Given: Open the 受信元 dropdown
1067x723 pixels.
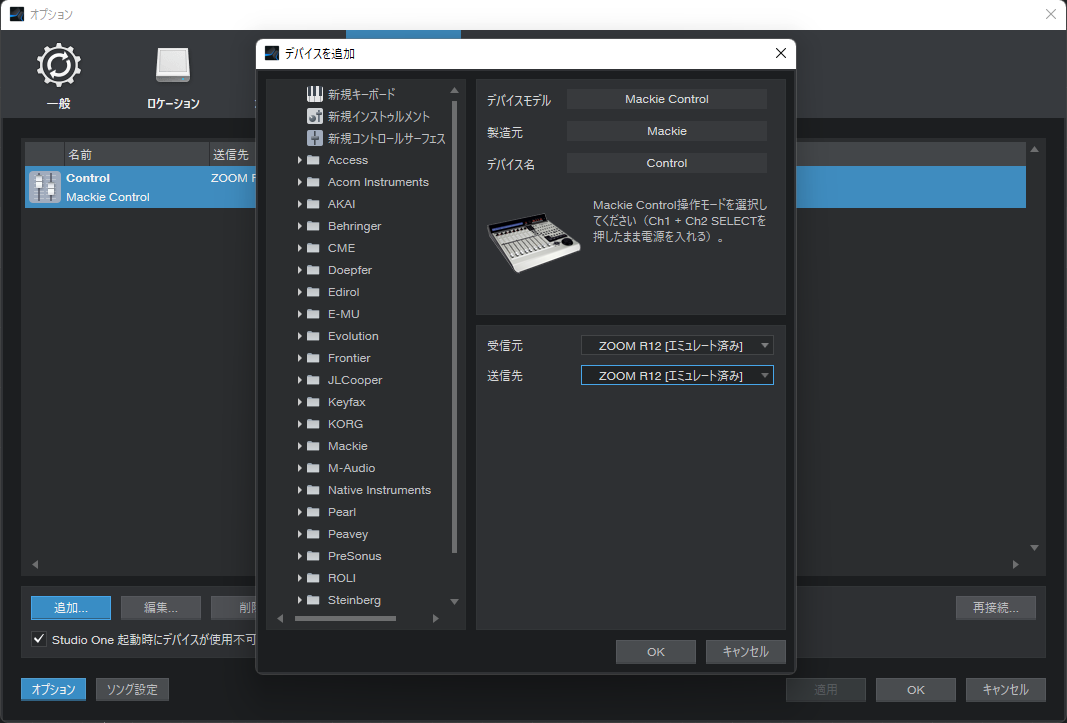Looking at the screenshot, I should click(677, 345).
